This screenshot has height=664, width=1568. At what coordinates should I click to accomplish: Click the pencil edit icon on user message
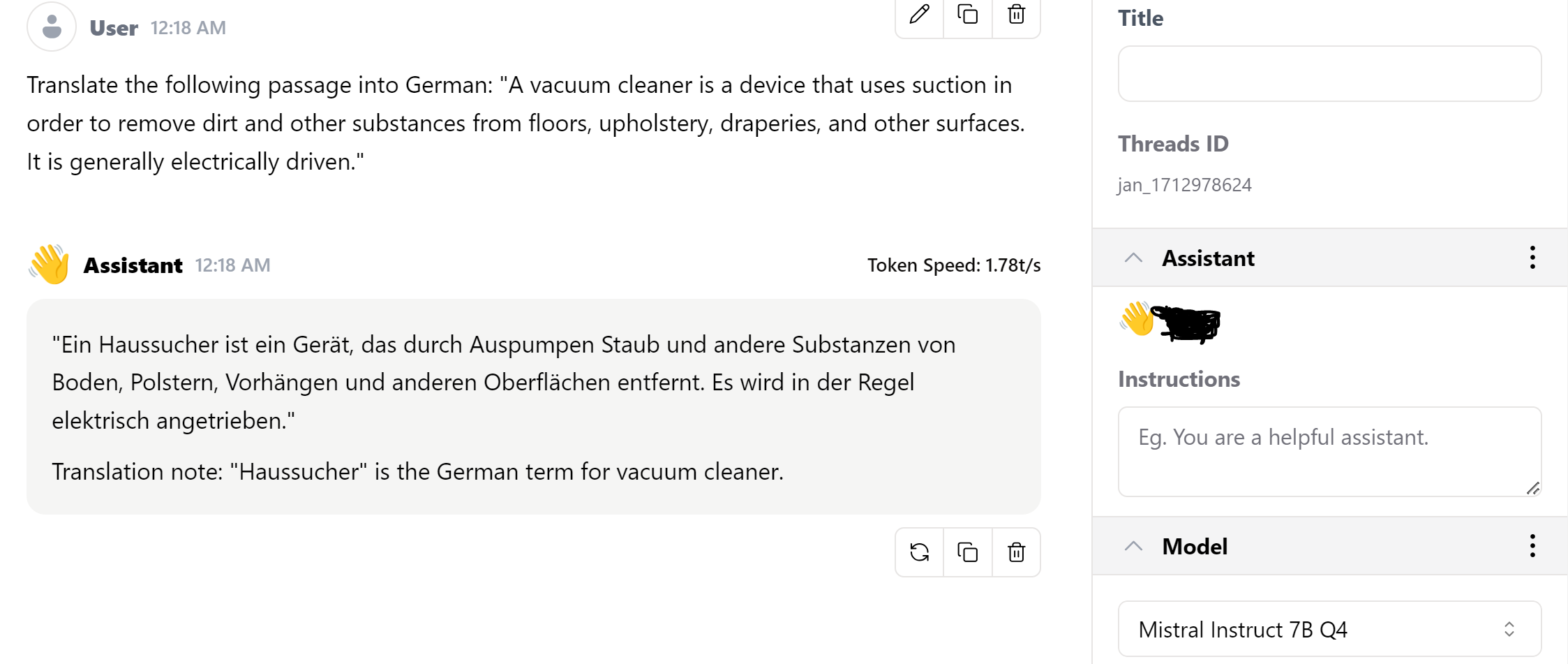(919, 14)
